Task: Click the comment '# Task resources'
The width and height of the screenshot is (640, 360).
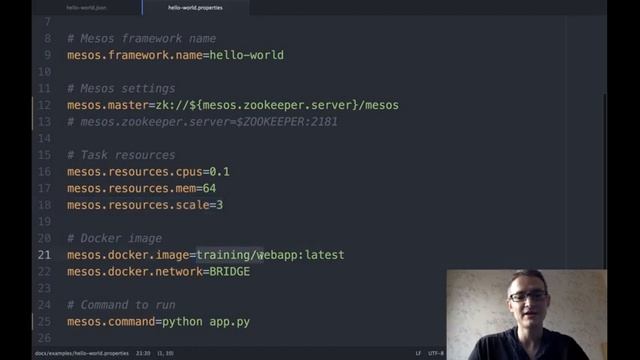Action: click(x=121, y=155)
